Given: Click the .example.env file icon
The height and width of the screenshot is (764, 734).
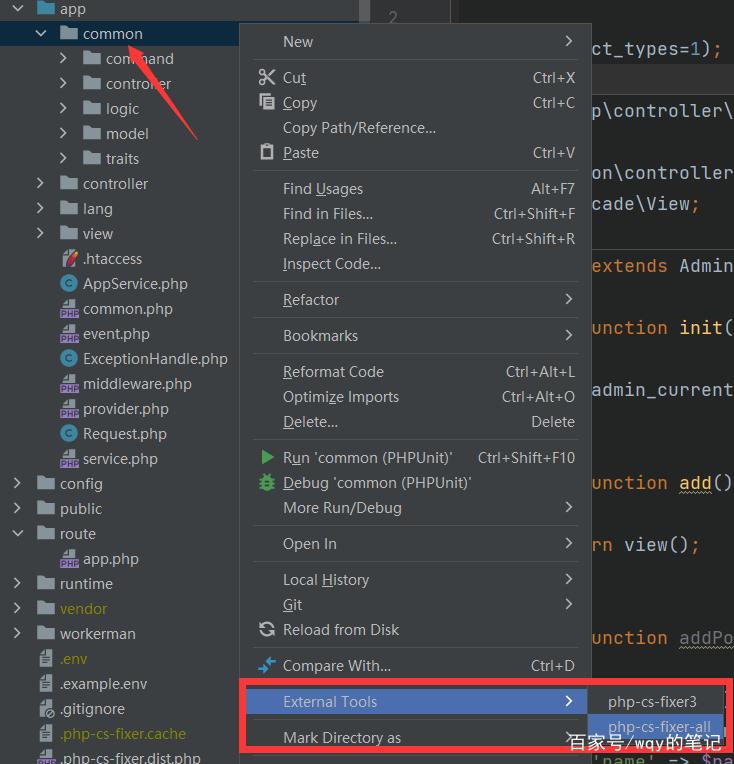Looking at the screenshot, I should click(46, 684).
